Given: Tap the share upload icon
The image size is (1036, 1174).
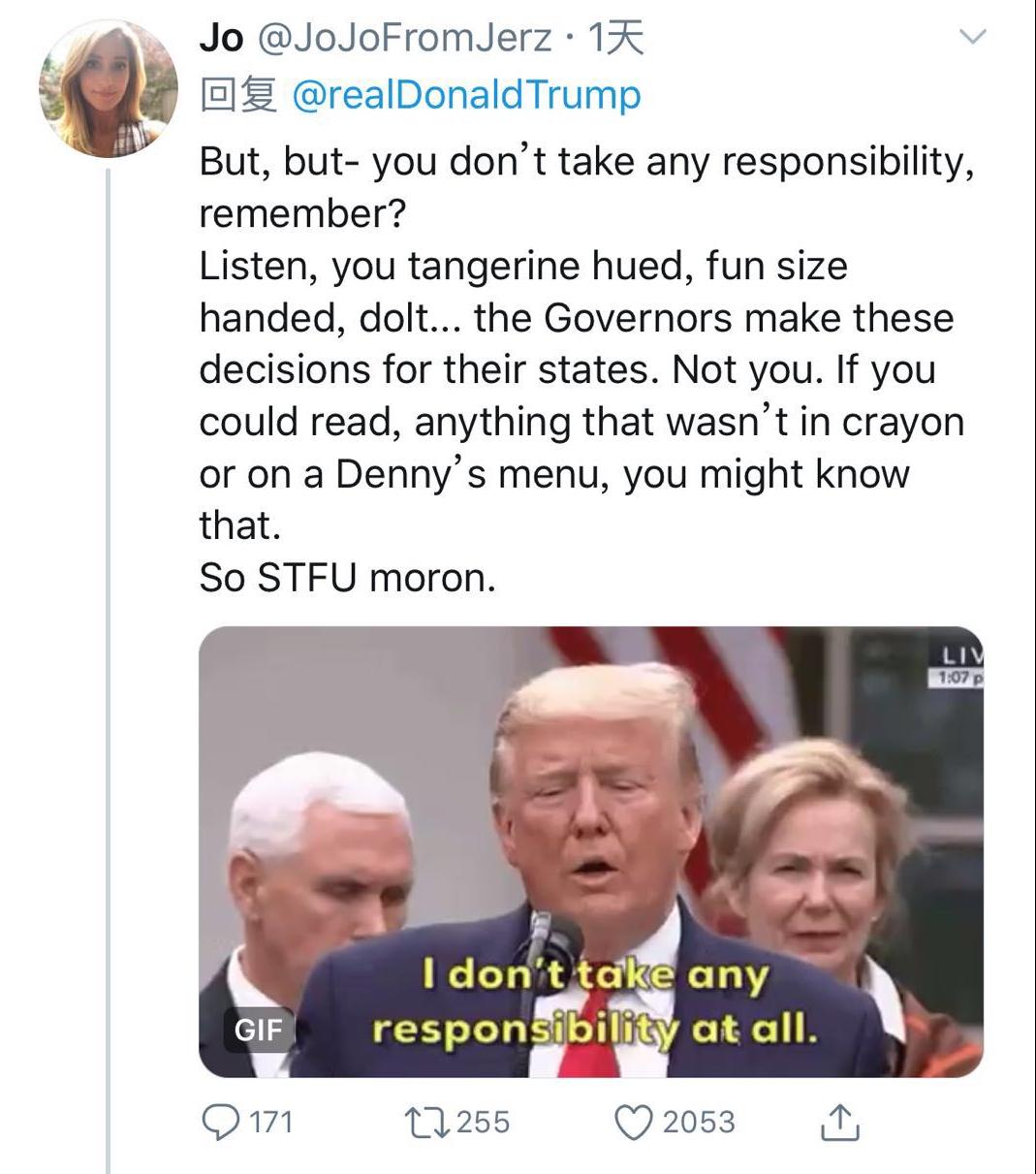Looking at the screenshot, I should [839, 1123].
